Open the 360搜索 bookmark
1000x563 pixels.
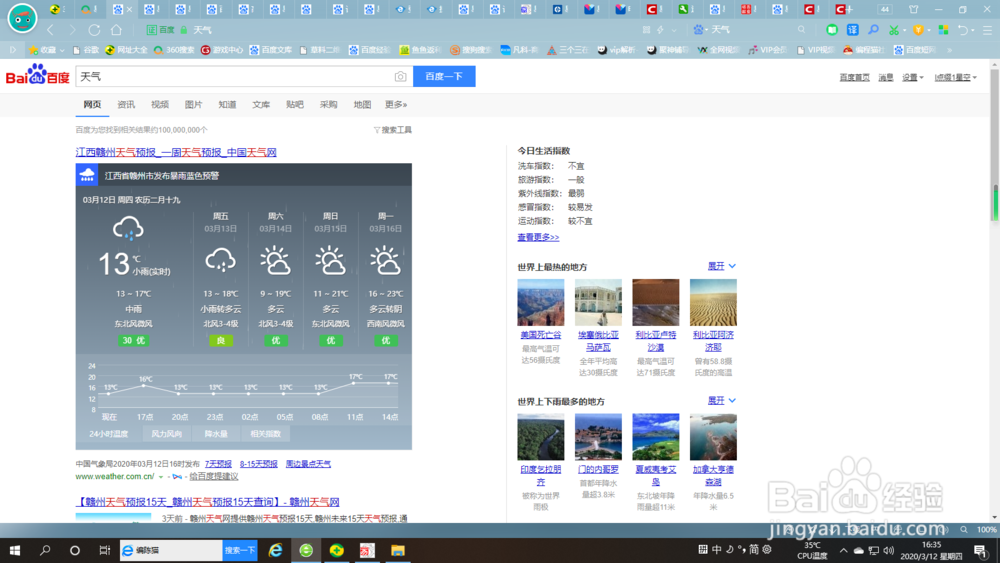174,50
